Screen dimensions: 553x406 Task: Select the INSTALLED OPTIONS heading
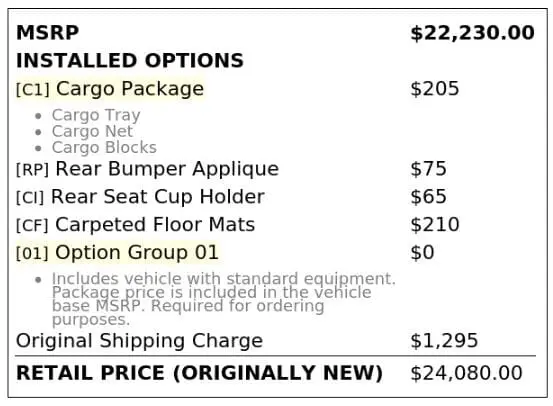[130, 61]
